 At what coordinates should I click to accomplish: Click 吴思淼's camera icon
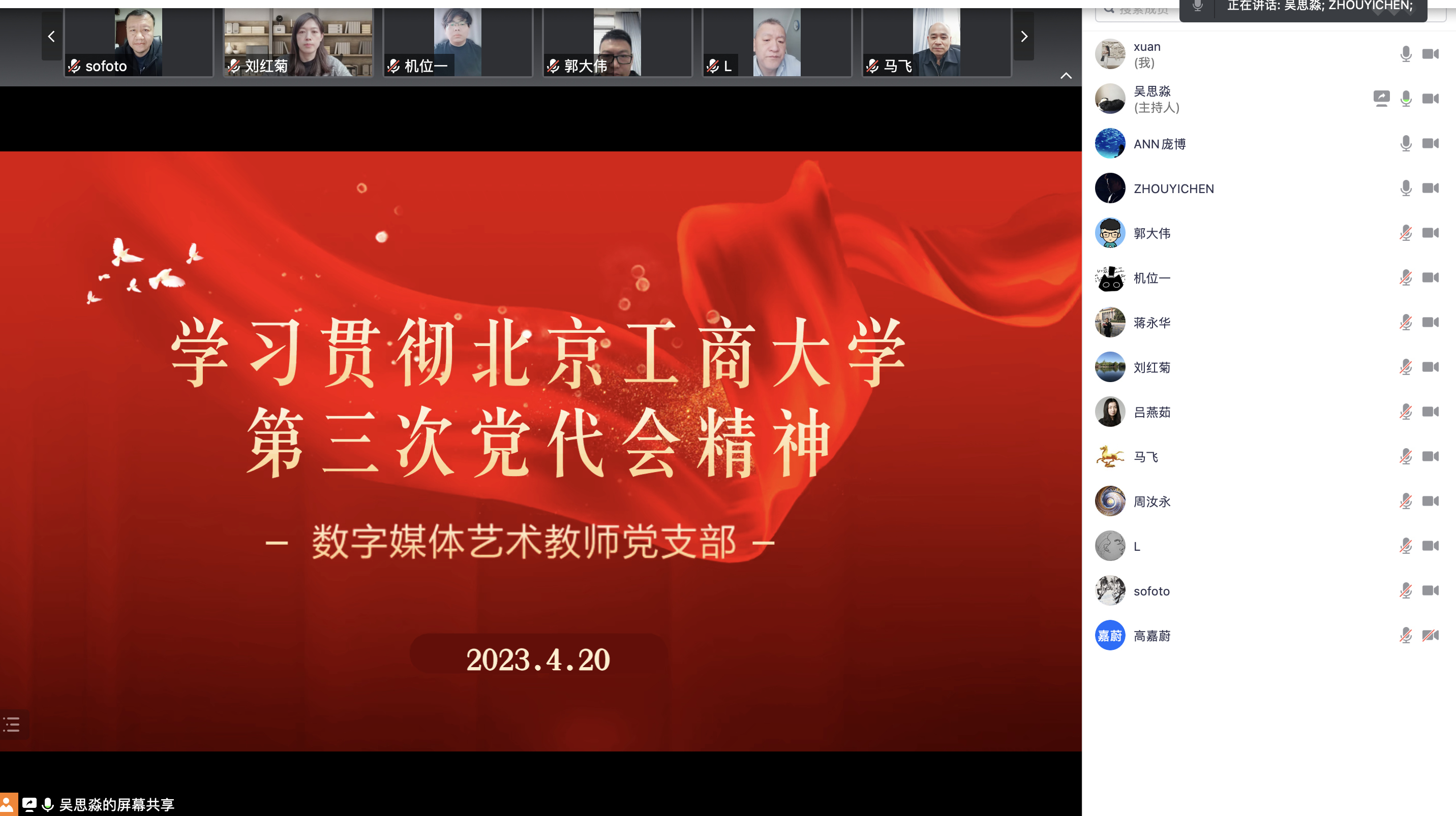coord(1431,99)
